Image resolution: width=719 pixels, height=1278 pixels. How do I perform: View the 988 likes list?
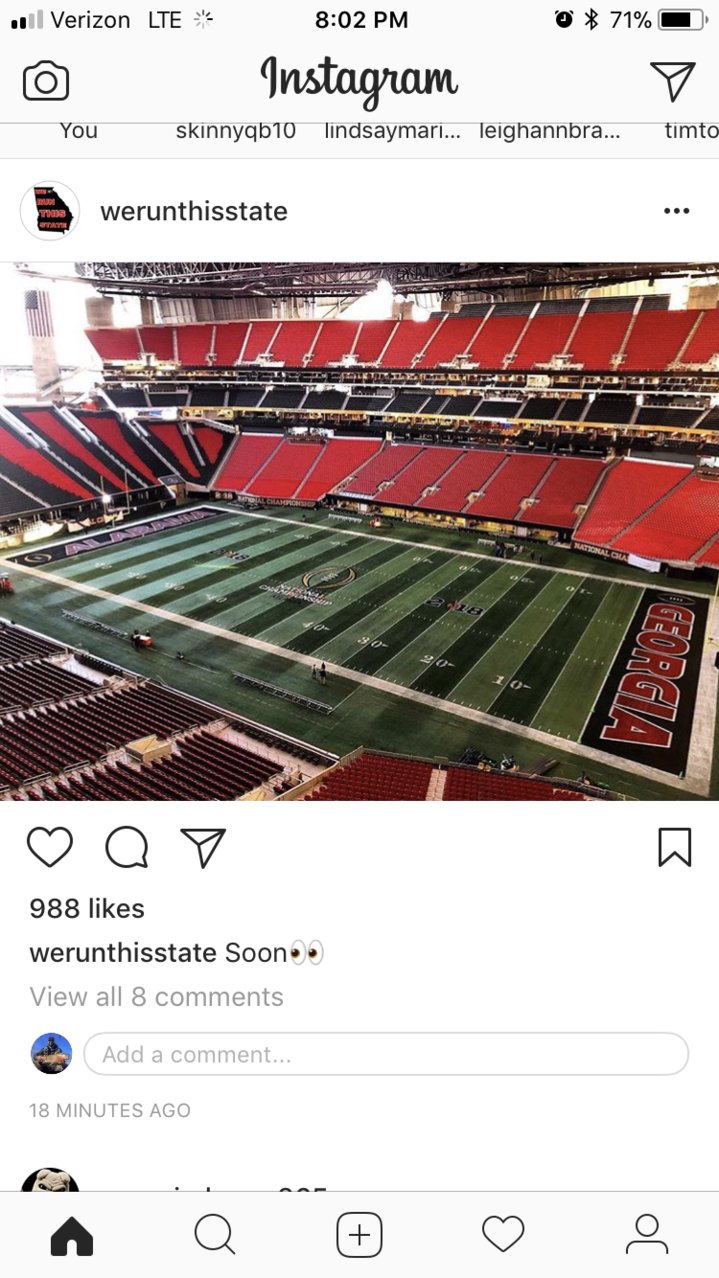[x=87, y=908]
